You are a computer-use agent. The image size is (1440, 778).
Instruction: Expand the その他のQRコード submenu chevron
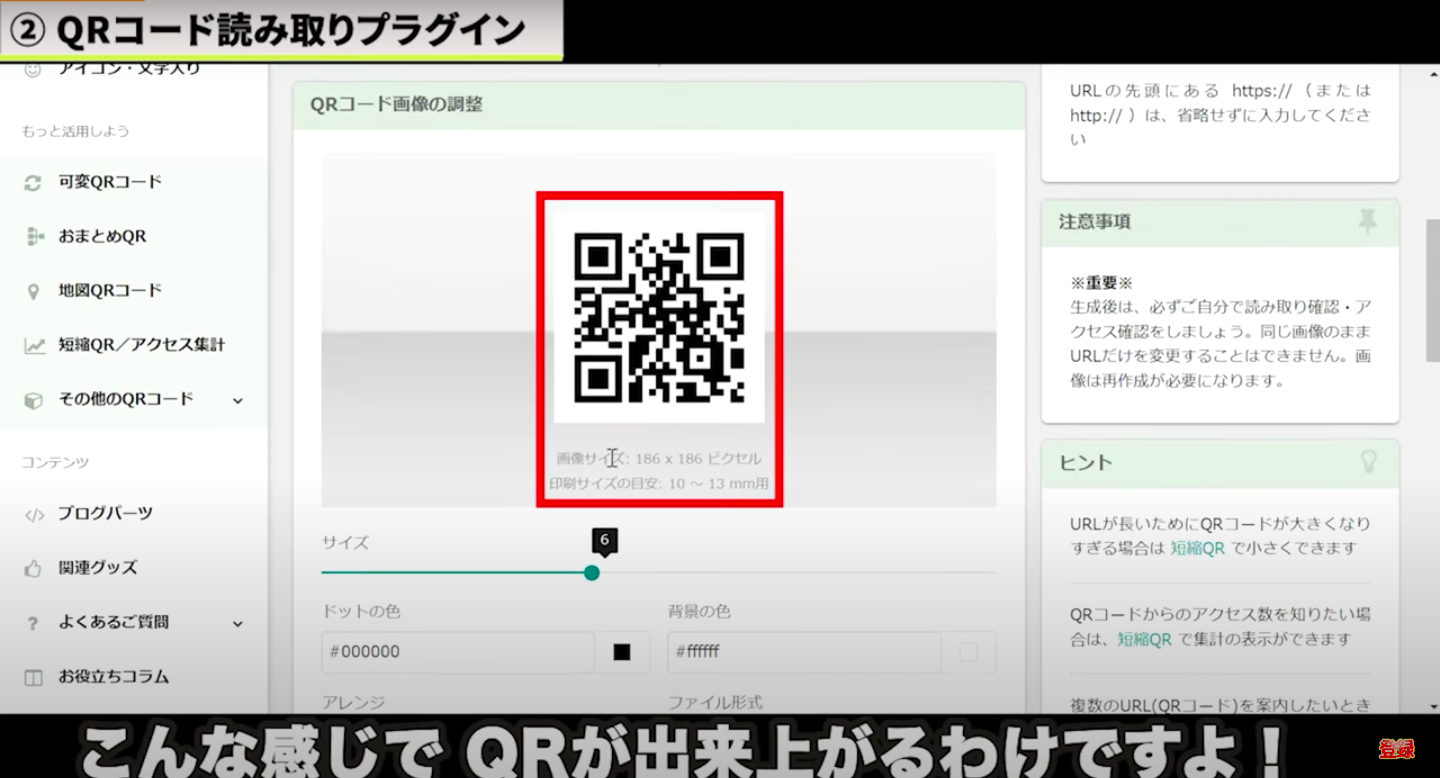pyautogui.click(x=238, y=400)
